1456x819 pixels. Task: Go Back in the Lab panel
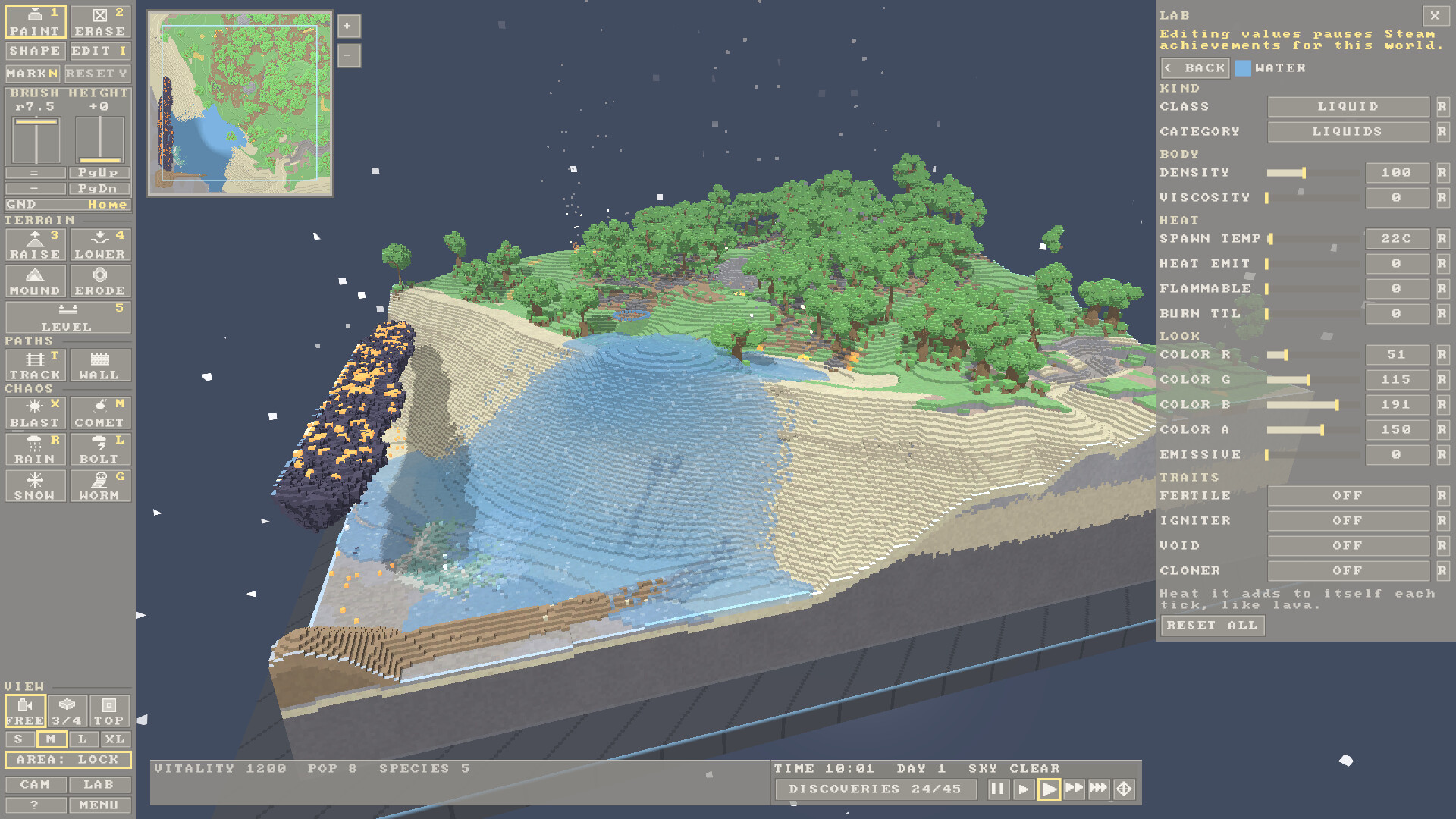[1196, 68]
